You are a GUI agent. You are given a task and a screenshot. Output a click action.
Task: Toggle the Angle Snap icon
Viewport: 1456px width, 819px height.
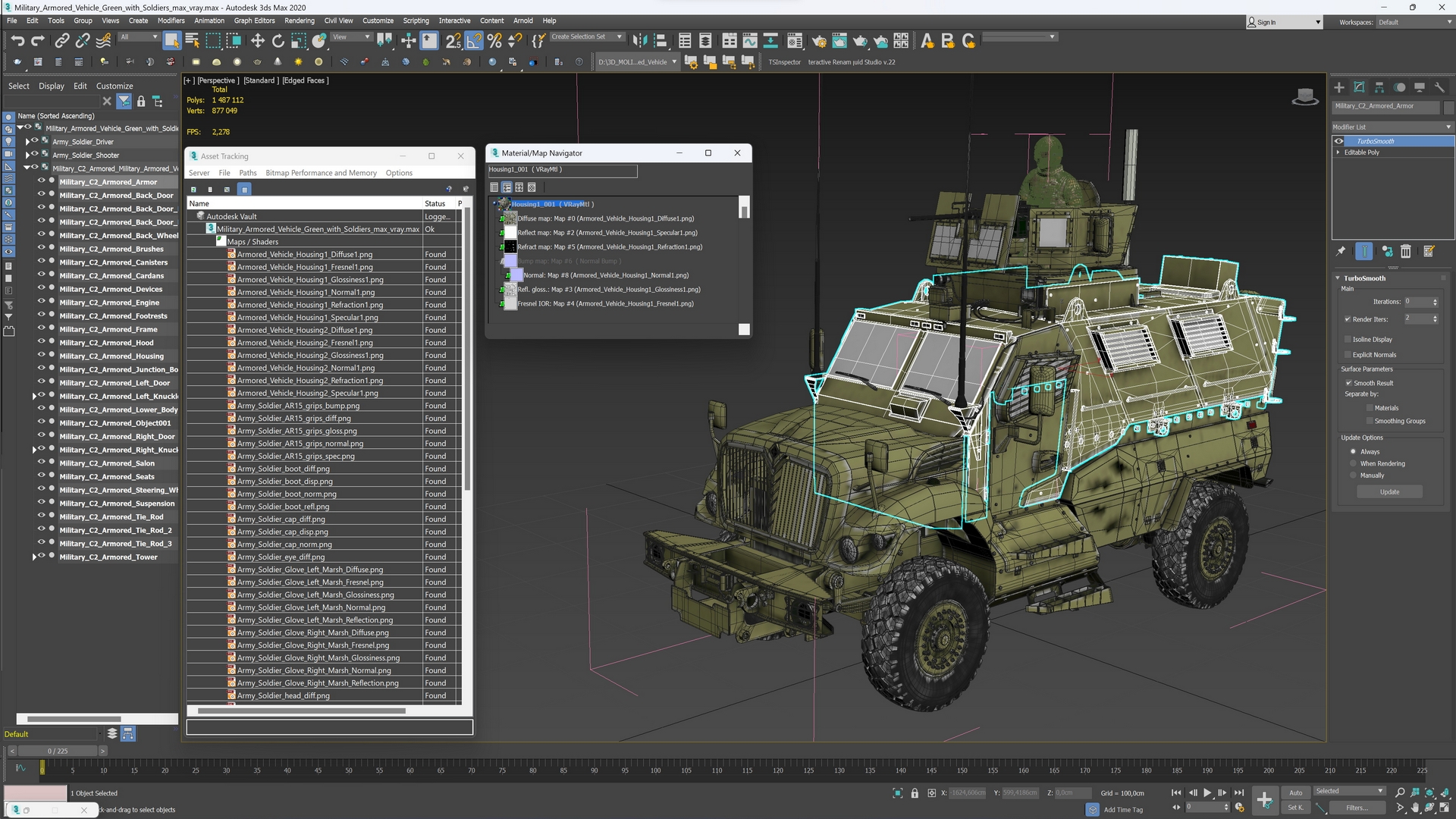tap(473, 41)
